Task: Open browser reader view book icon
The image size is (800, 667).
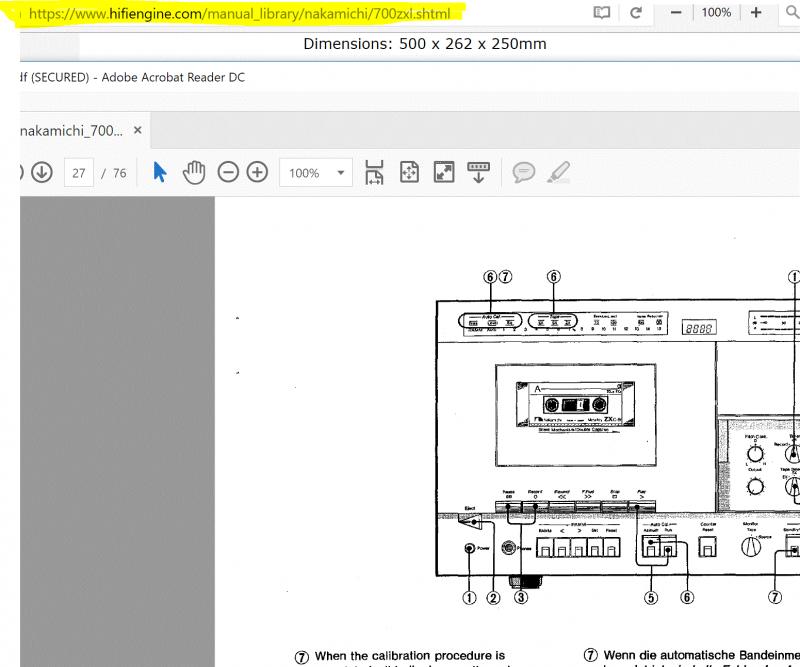Action: [x=601, y=13]
